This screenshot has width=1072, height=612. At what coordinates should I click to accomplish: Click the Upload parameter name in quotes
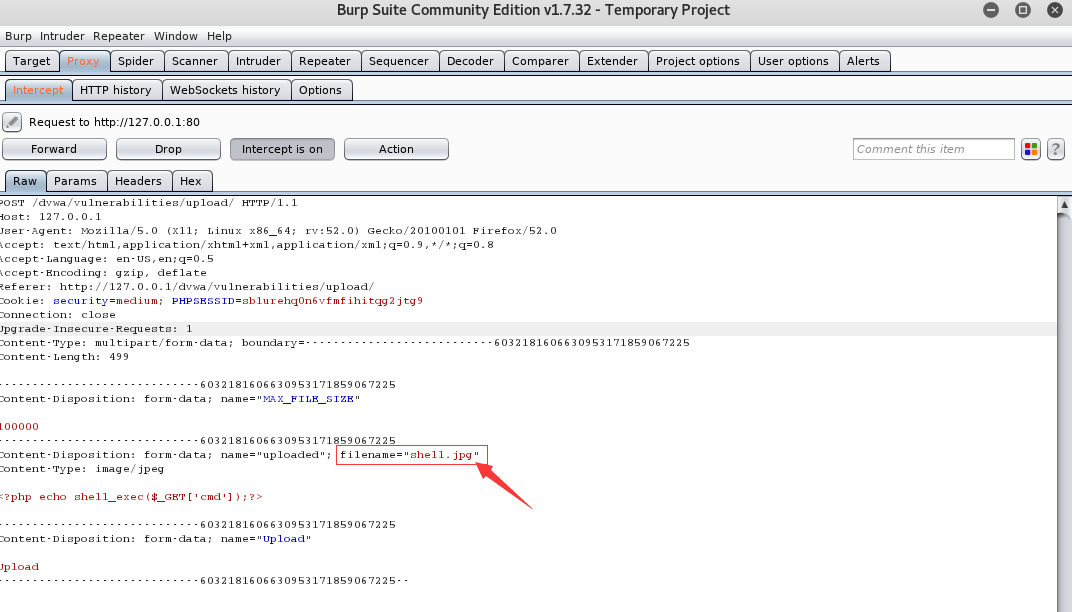284,539
